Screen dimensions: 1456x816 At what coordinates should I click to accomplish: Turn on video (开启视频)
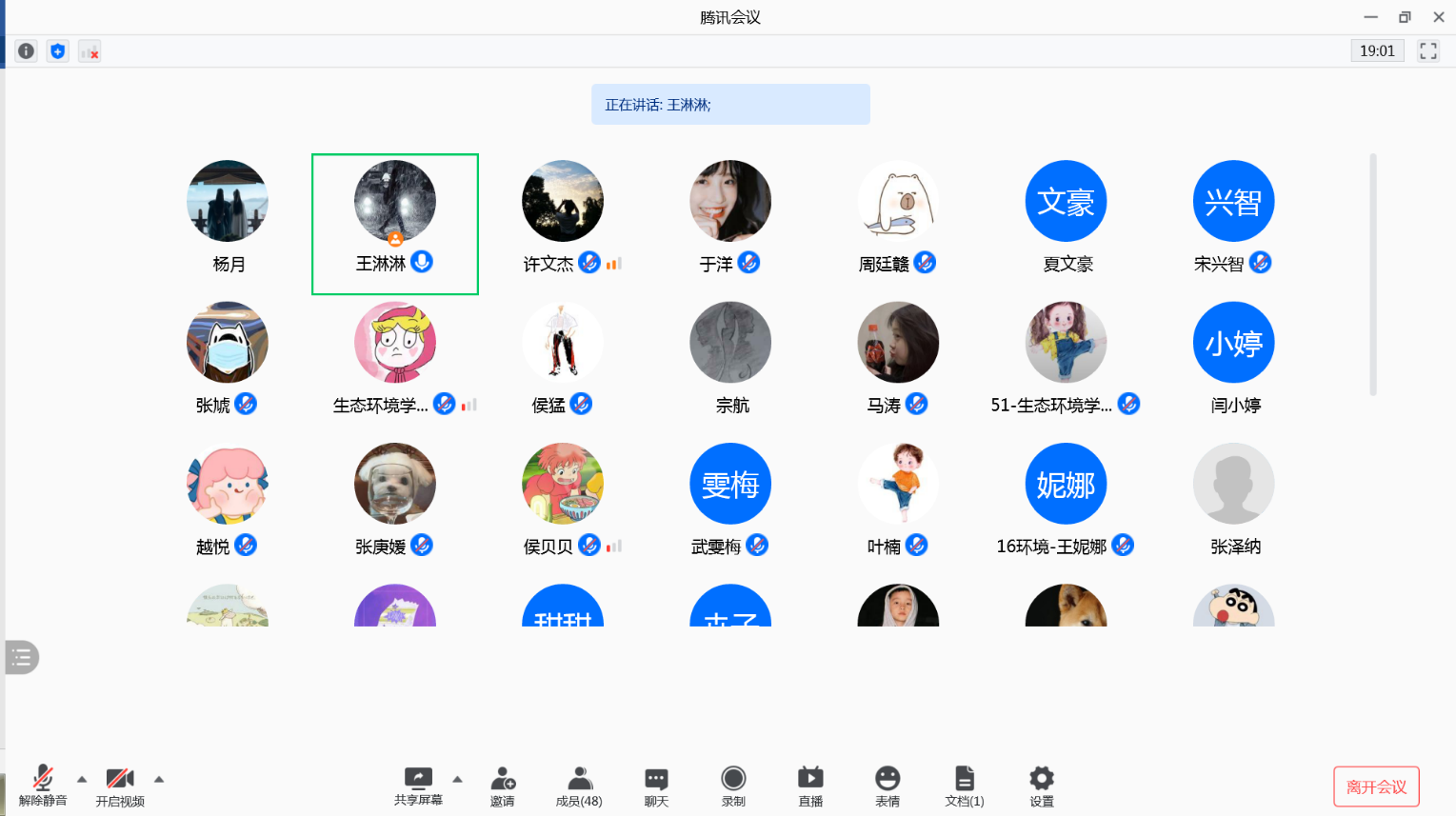(120, 786)
